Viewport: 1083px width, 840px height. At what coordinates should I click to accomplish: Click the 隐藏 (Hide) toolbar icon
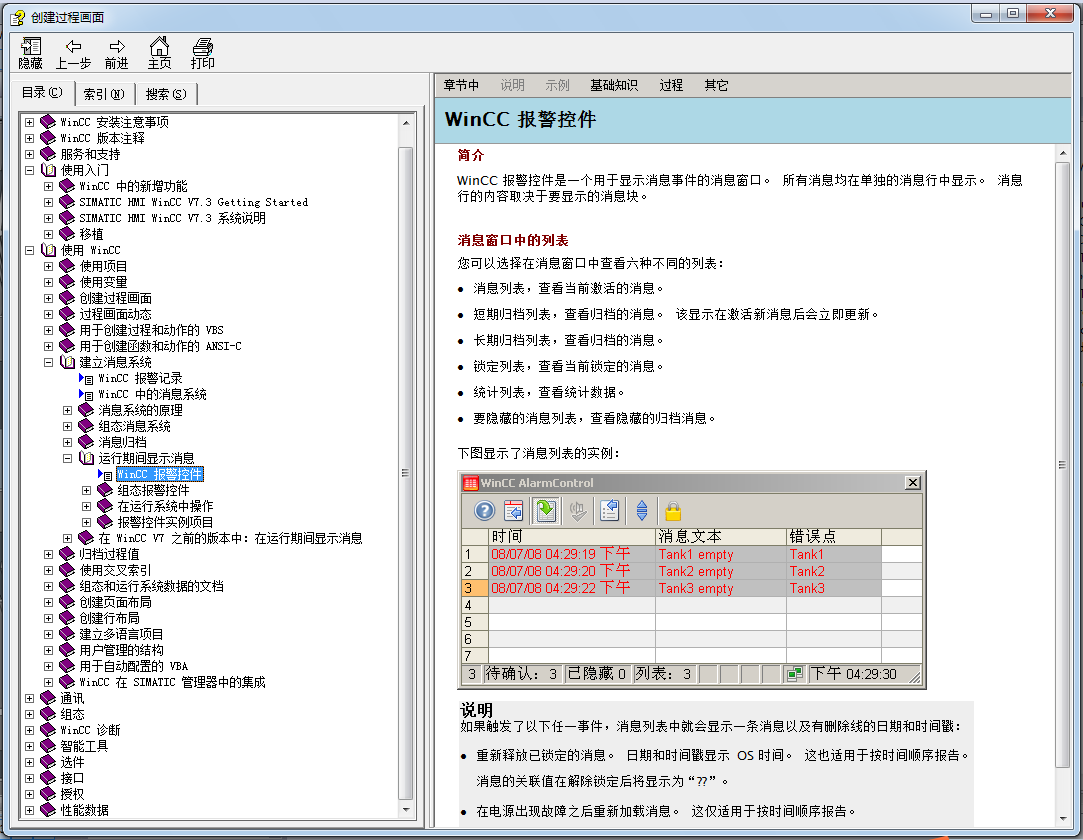pos(30,46)
